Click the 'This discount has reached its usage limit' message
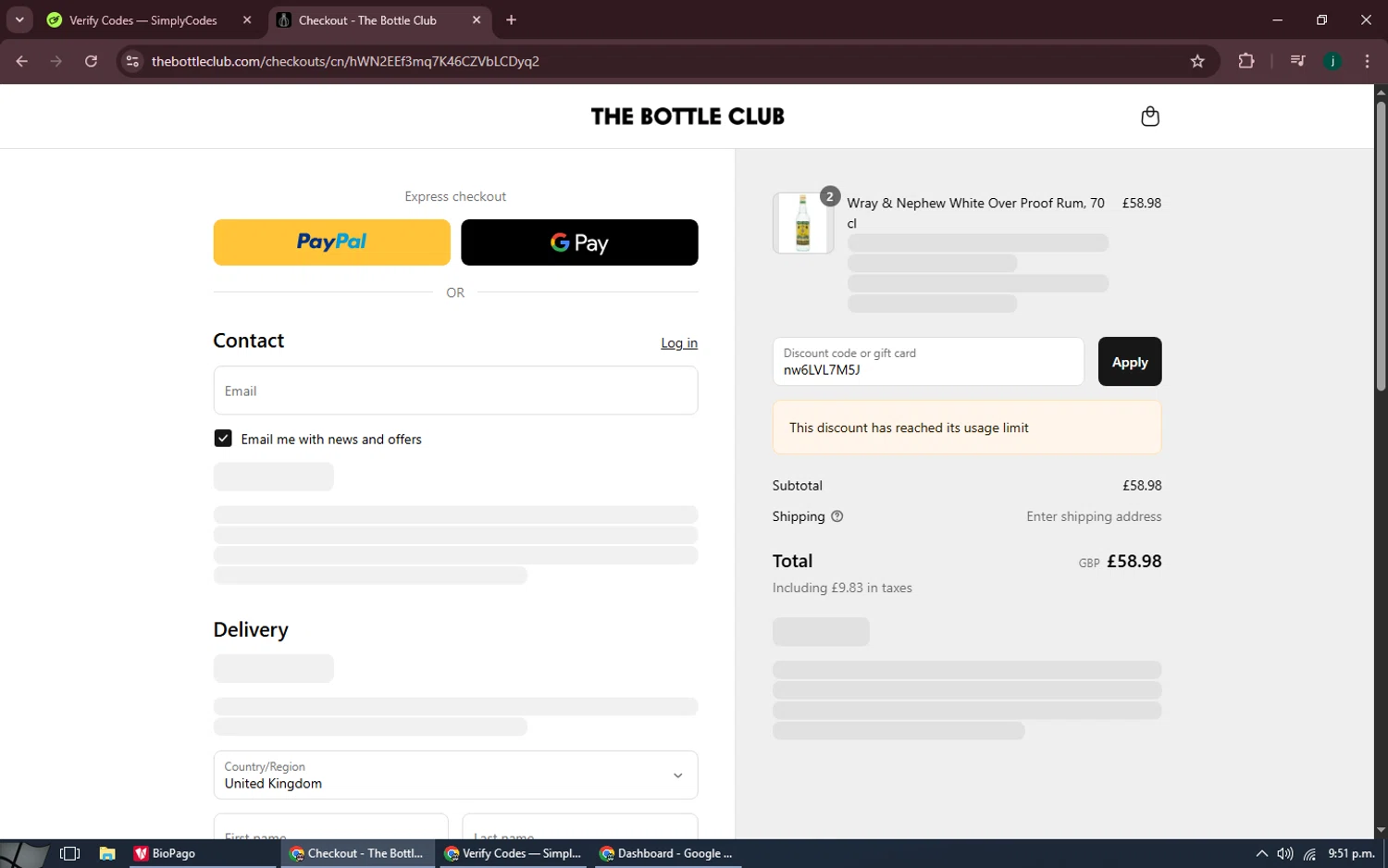The image size is (1388, 868). click(909, 428)
